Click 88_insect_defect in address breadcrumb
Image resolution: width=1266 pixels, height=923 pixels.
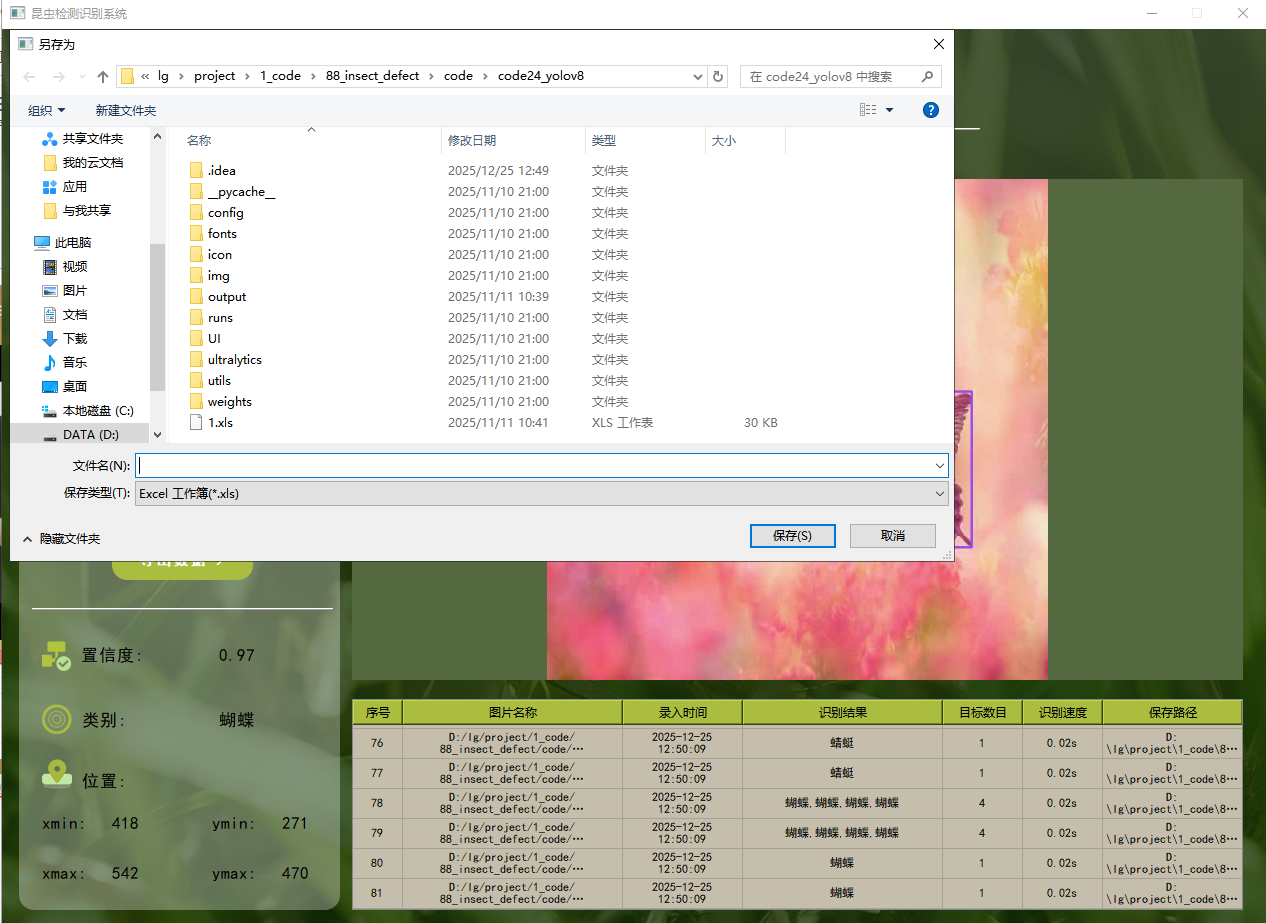tap(372, 76)
